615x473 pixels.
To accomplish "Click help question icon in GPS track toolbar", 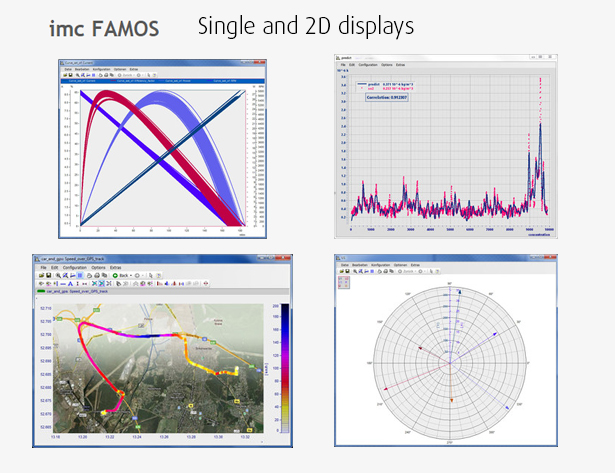I will tap(159, 275).
